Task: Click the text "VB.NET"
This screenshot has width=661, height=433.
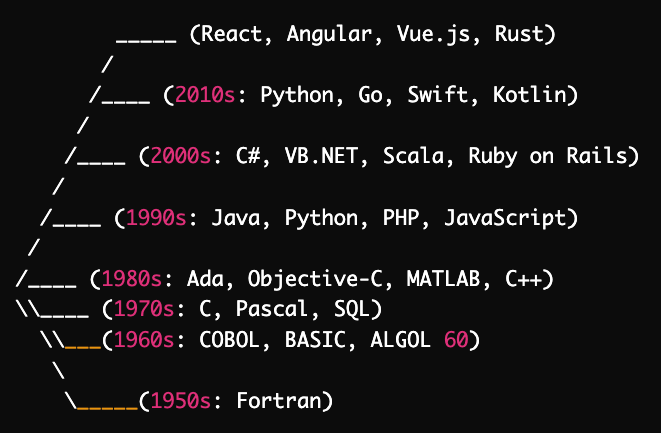Action: pyautogui.click(x=321, y=156)
